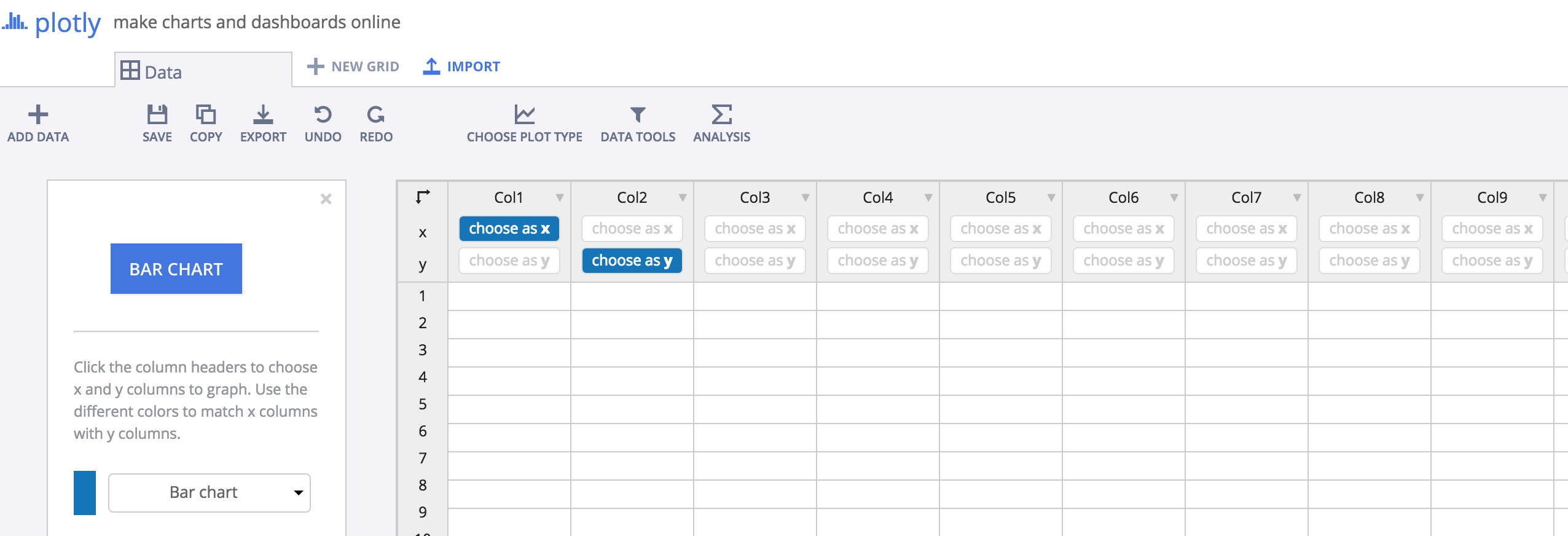The width and height of the screenshot is (1568, 536).
Task: Click the Add Data plus icon
Action: coord(38,114)
